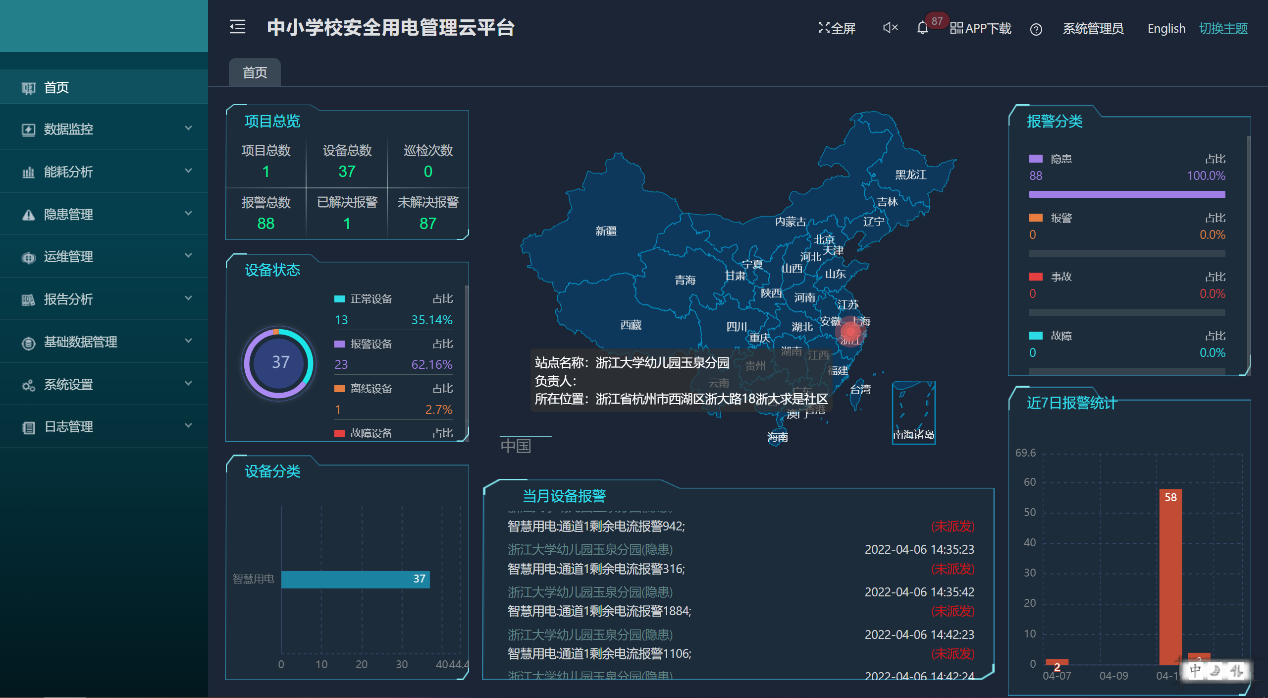The image size is (1268, 698).
Task: Toggle the 正常设备 legend item
Action: [x=370, y=299]
